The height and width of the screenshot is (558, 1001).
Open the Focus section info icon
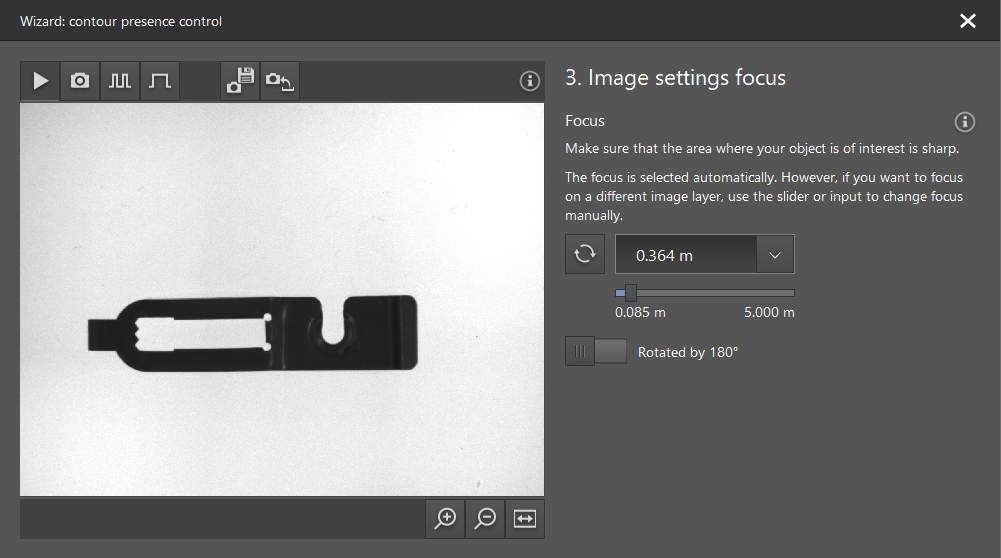tap(965, 122)
